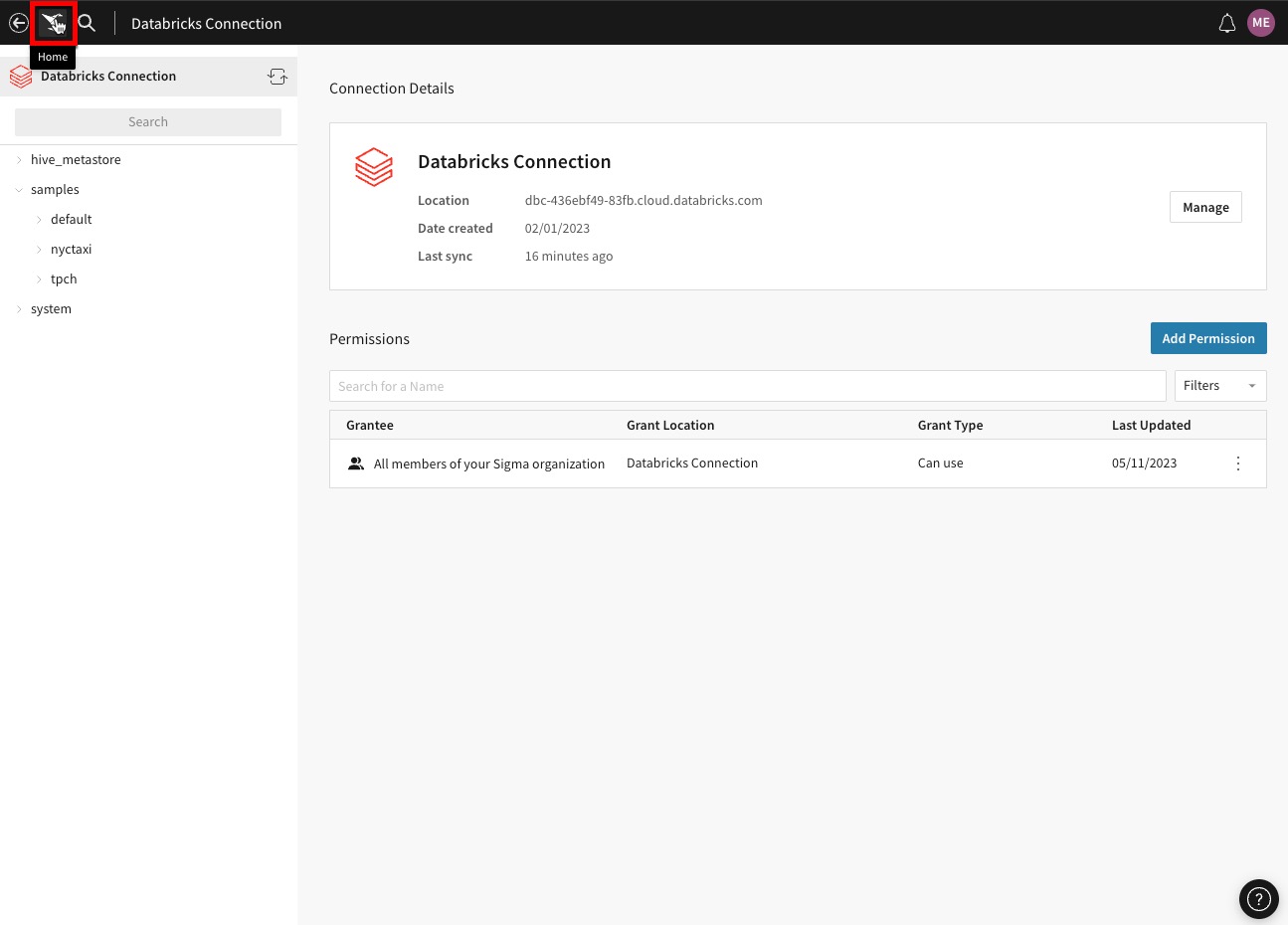Collapse the samples catalog chevron

click(19, 190)
